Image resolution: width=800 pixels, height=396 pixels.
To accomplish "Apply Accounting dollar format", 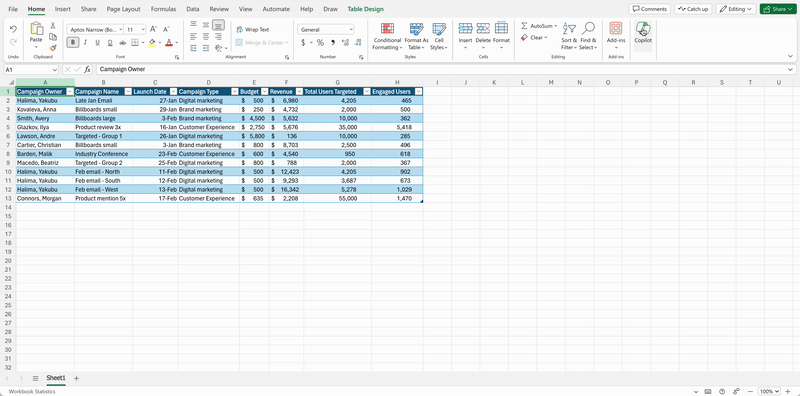I will point(303,42).
